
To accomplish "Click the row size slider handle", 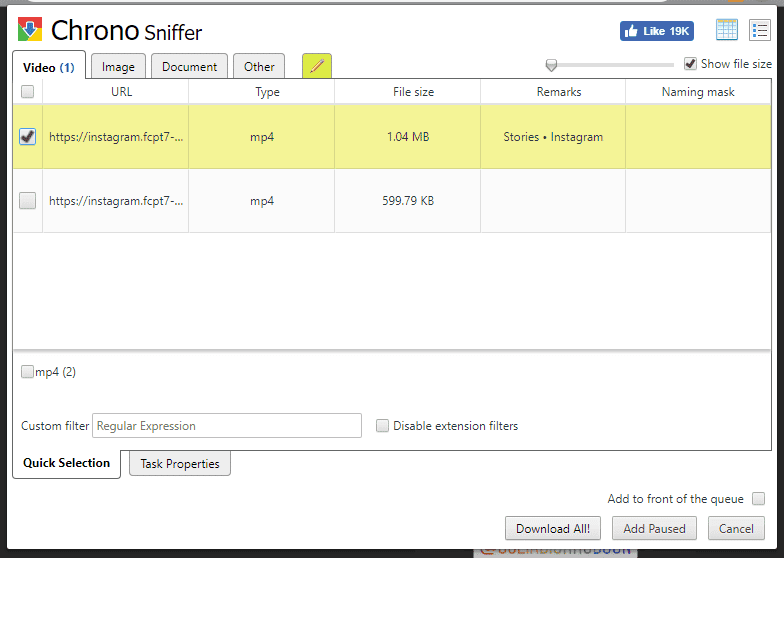I will tap(551, 65).
